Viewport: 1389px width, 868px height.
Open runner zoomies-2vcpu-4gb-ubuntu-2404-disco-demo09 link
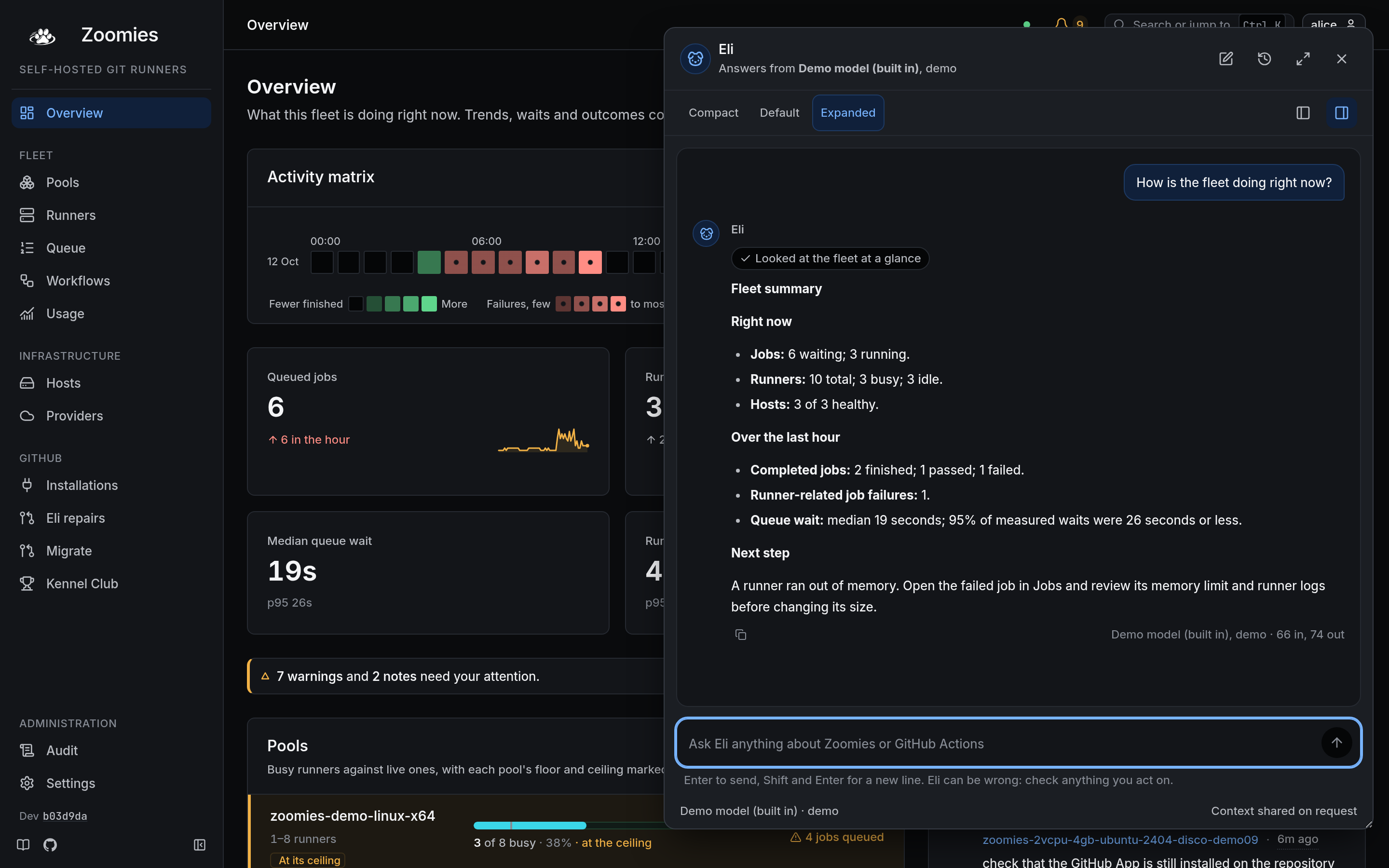coord(1120,839)
